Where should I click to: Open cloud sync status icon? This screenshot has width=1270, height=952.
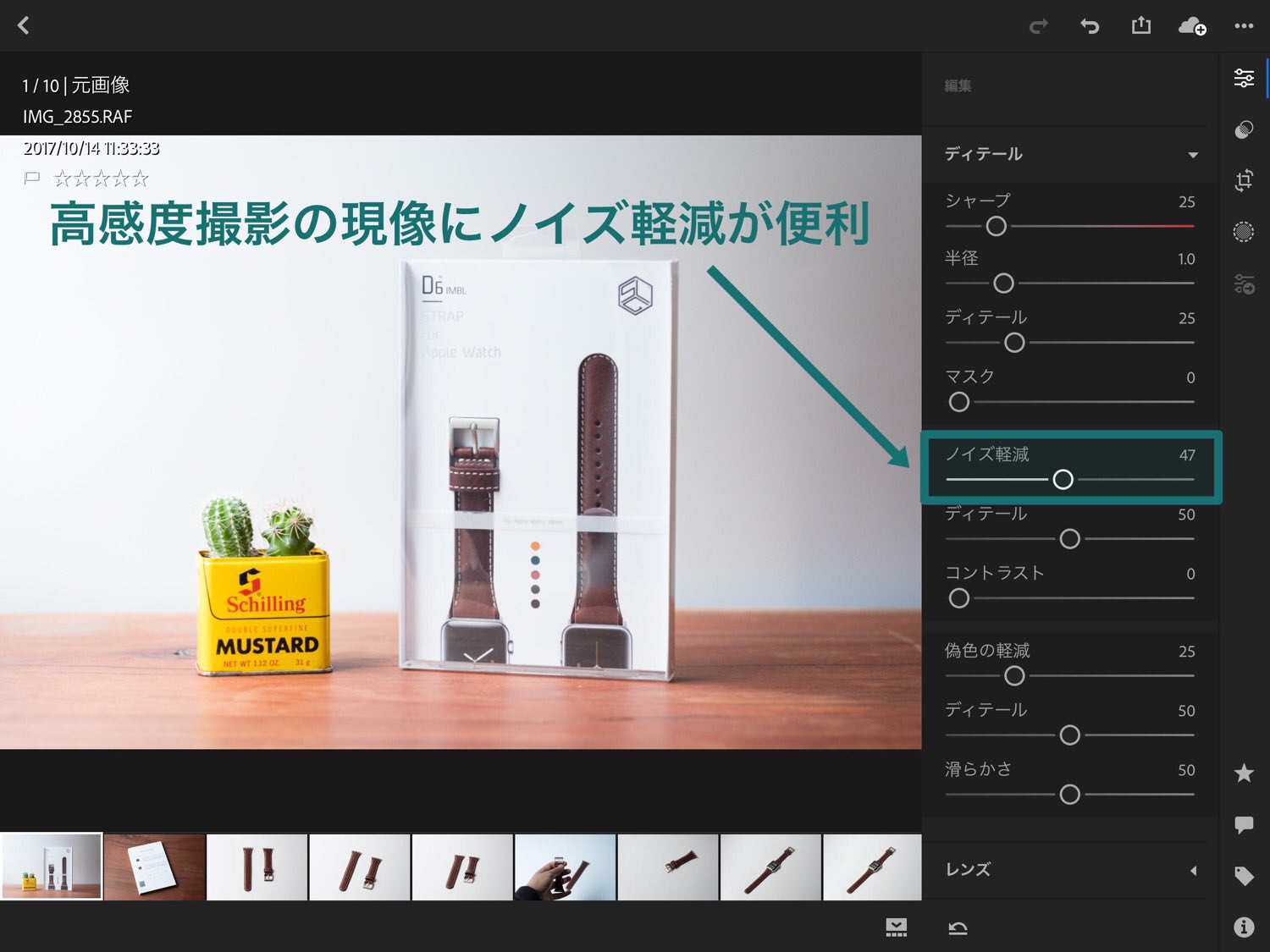(1191, 26)
